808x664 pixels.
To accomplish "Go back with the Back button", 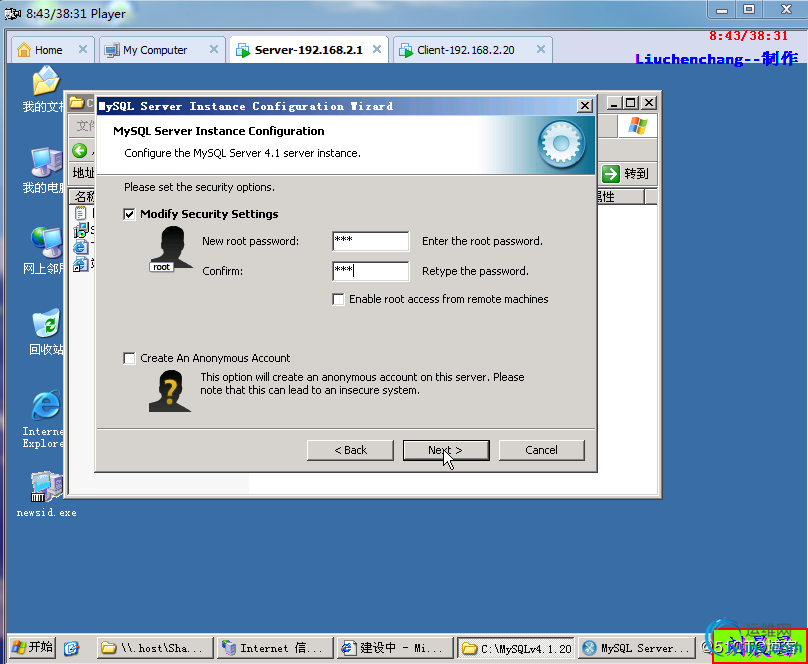I will tap(350, 450).
